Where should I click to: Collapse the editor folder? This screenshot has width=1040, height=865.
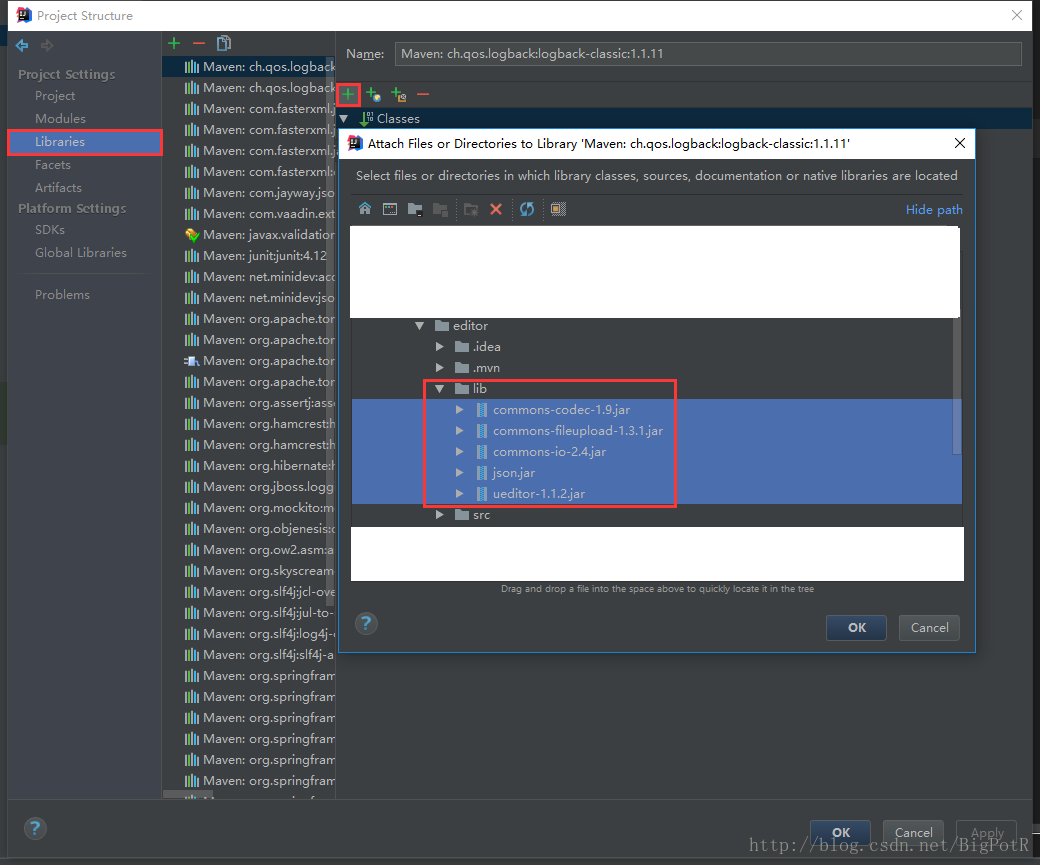click(x=419, y=326)
